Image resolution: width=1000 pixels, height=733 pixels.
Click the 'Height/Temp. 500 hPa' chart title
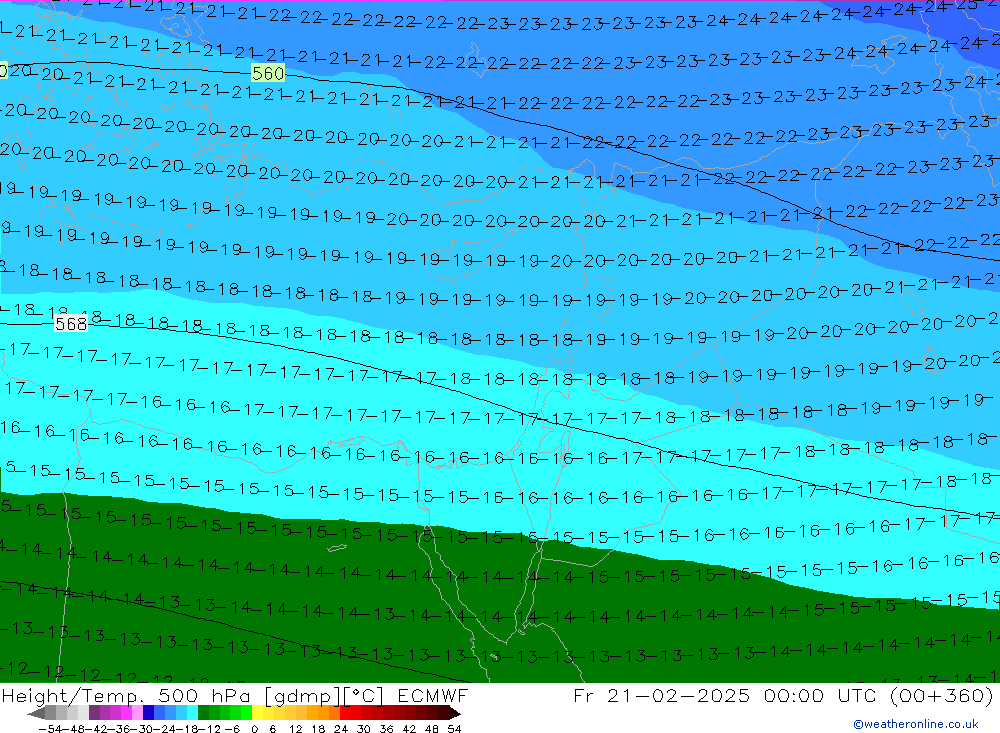(x=126, y=696)
